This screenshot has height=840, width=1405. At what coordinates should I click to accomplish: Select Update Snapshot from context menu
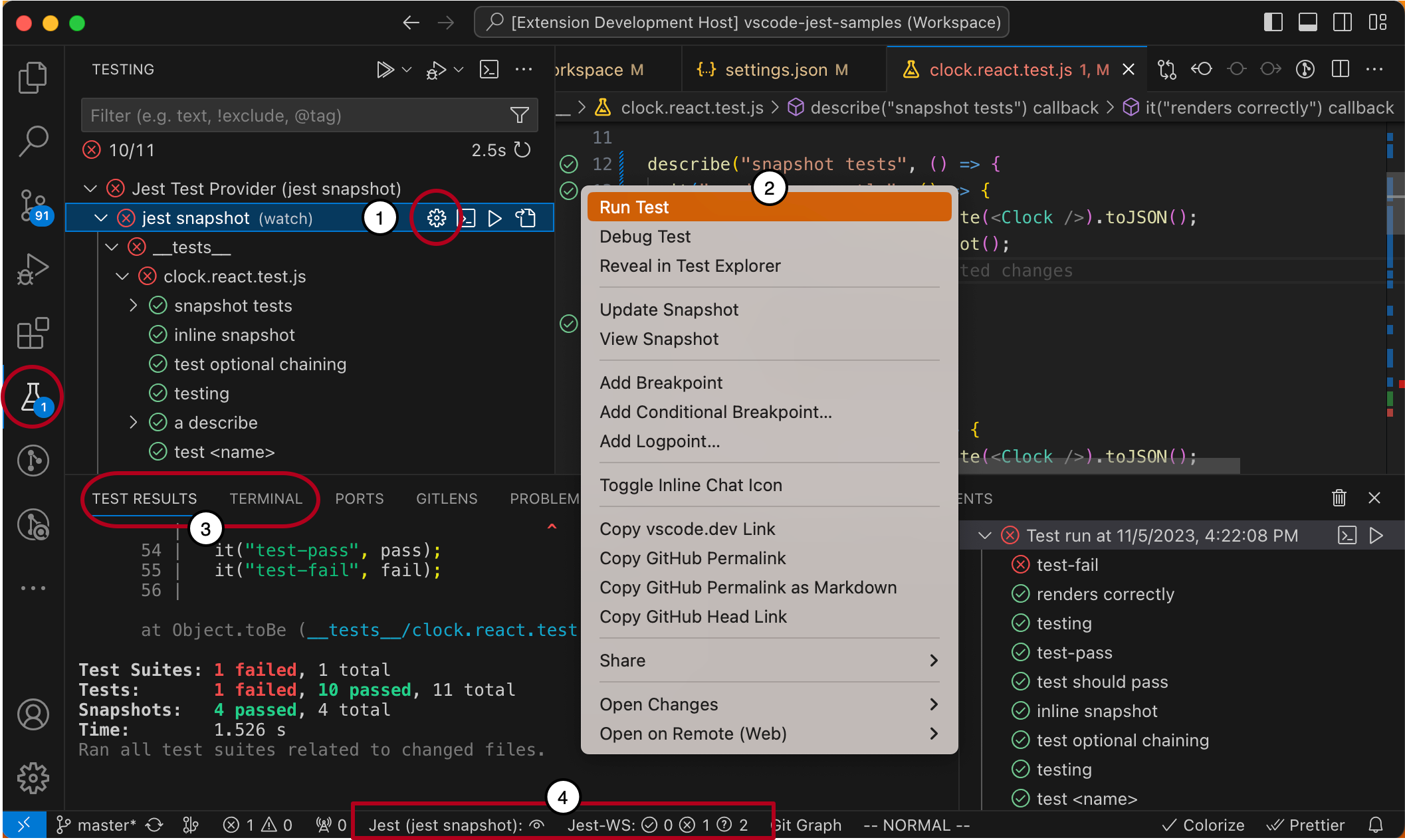tap(669, 310)
